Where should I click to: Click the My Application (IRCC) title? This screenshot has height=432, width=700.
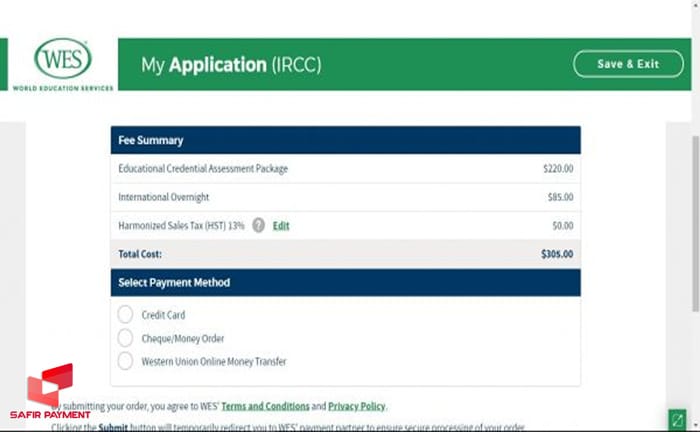click(231, 65)
